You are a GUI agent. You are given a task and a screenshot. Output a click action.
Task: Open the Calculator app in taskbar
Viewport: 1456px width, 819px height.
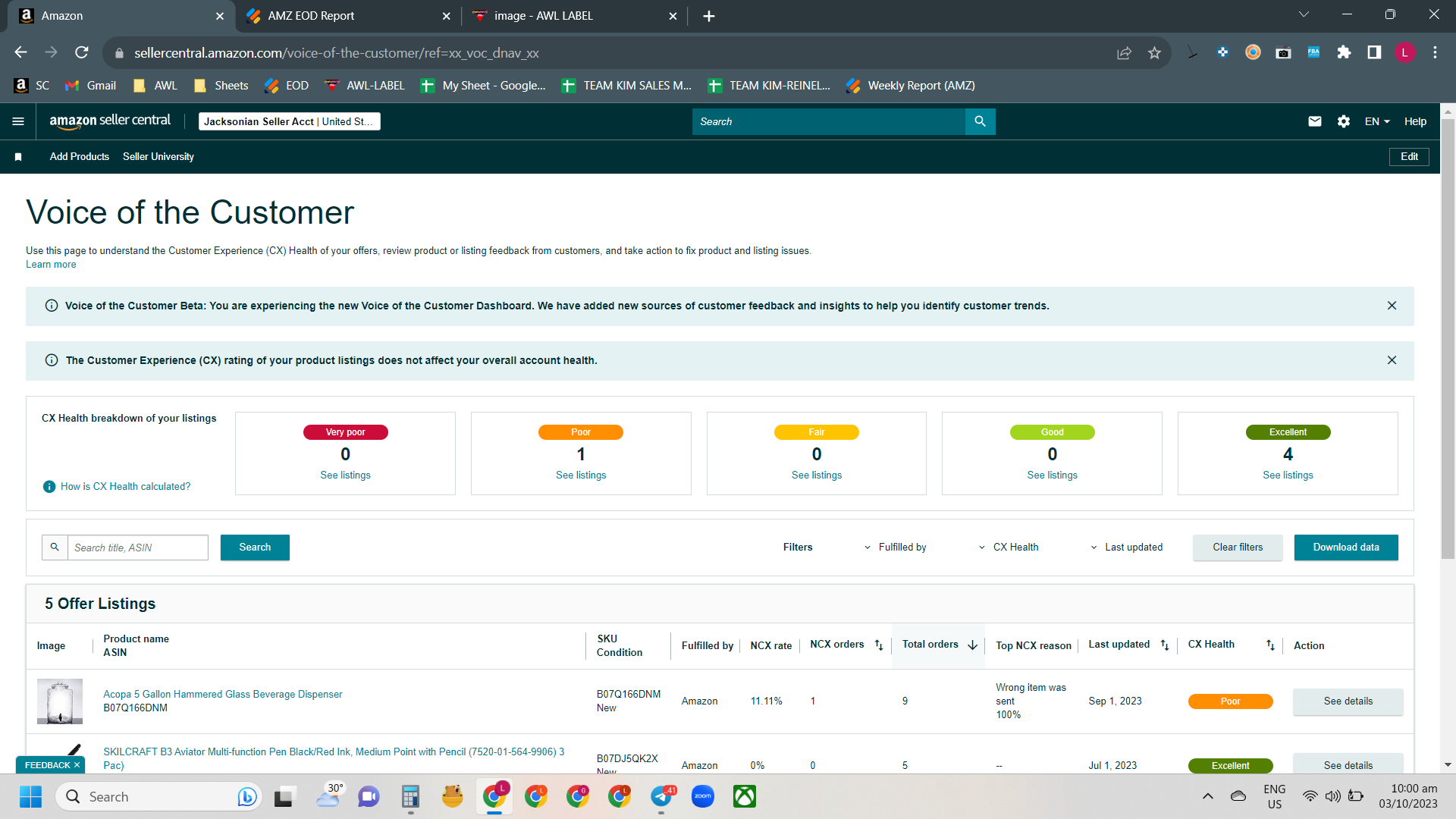coord(410,796)
